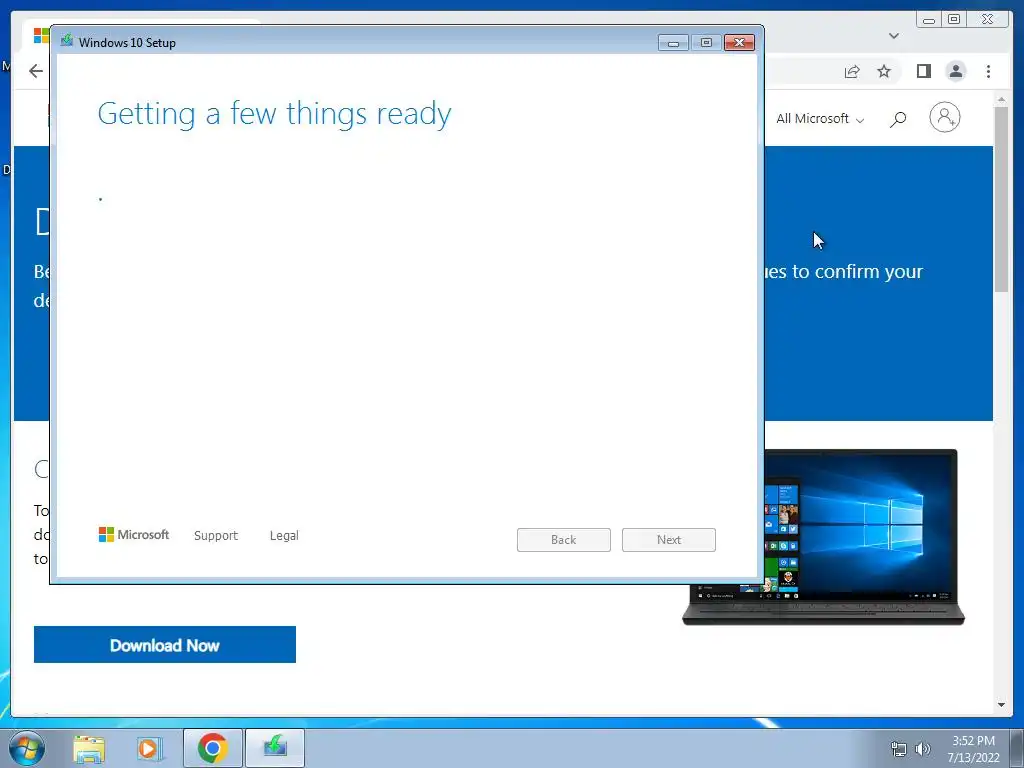
Task: Expand the All Microsoft dropdown
Action: pos(820,119)
